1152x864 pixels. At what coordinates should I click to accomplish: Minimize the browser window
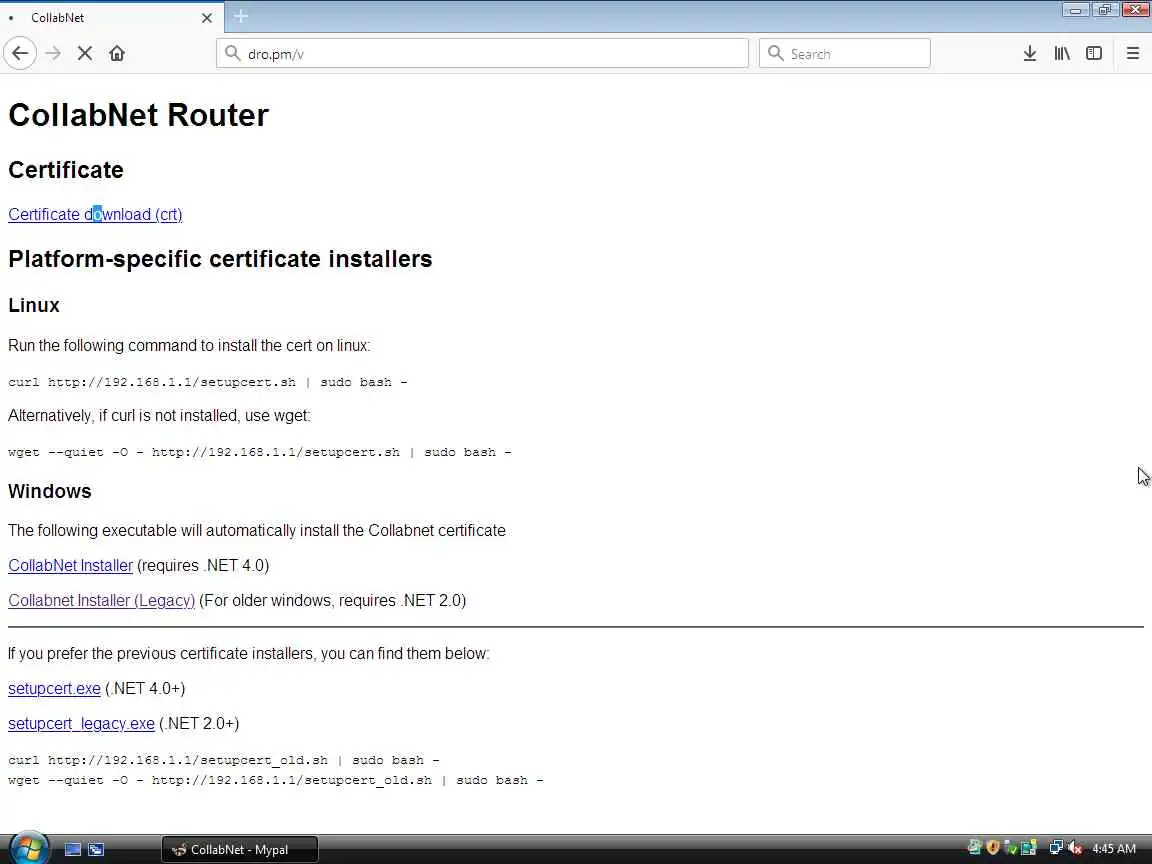coord(1076,10)
